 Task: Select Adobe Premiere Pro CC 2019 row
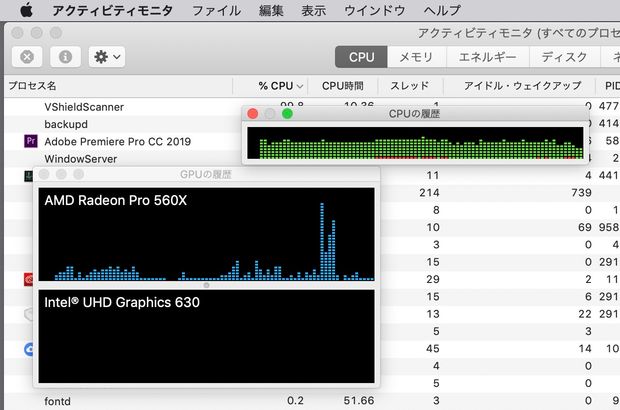123,142
